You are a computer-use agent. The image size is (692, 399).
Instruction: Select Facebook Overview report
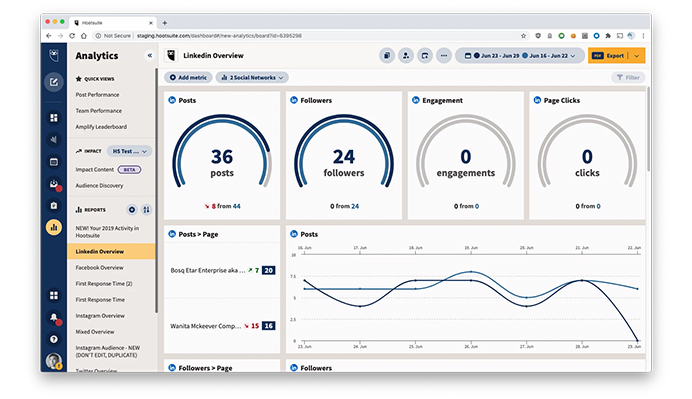(99, 268)
